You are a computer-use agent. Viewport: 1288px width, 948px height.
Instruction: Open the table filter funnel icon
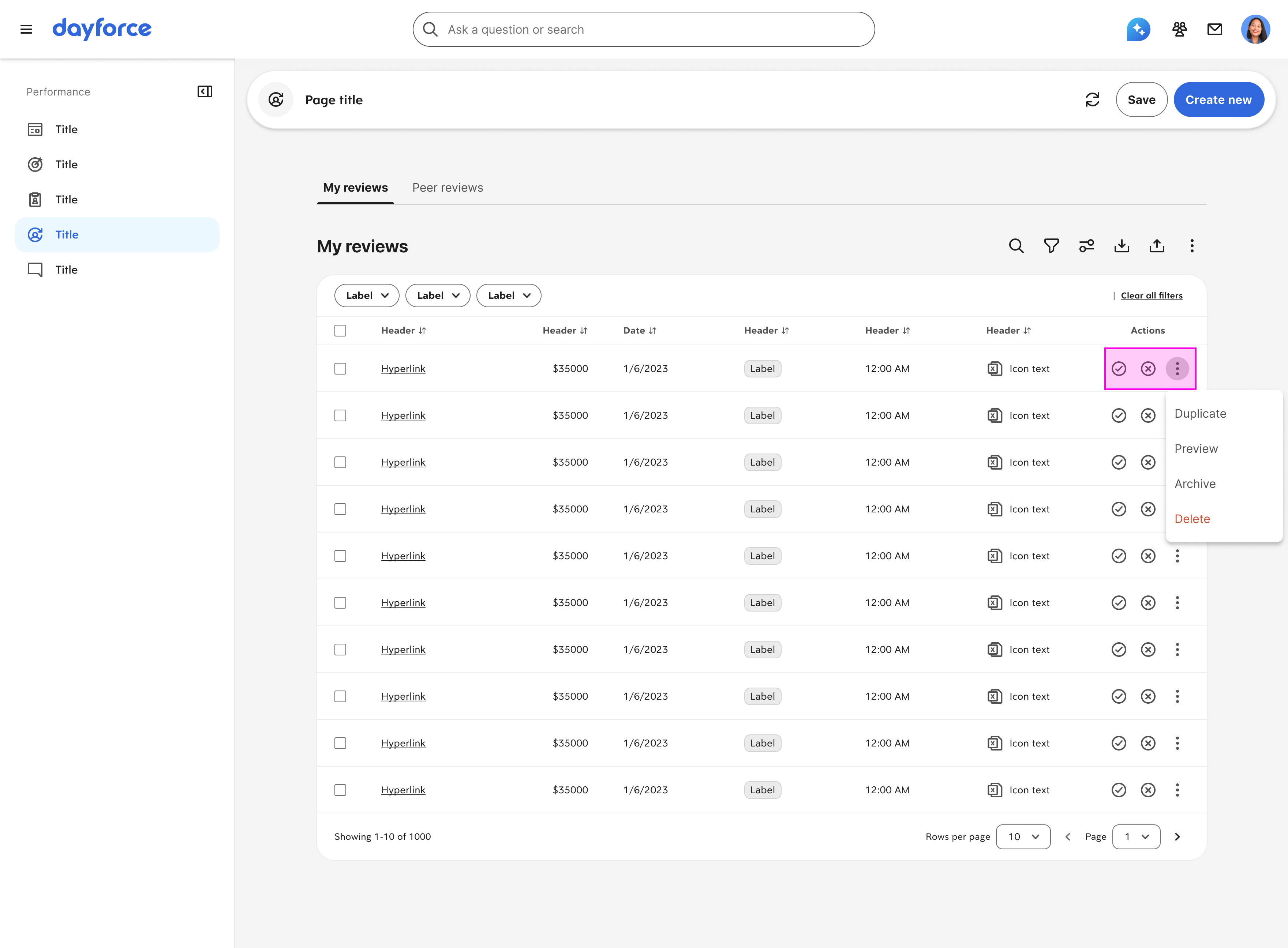(1051, 246)
